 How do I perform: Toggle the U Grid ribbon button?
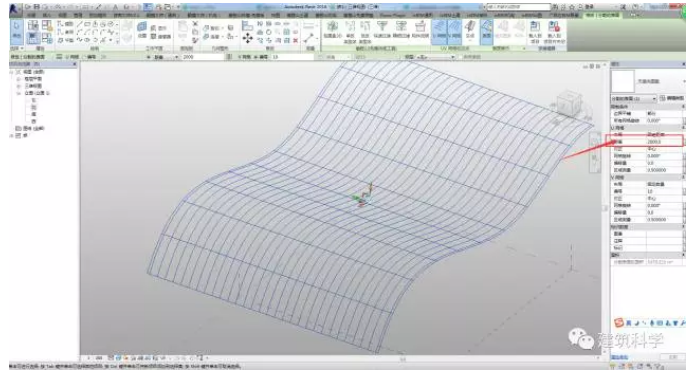[439, 31]
